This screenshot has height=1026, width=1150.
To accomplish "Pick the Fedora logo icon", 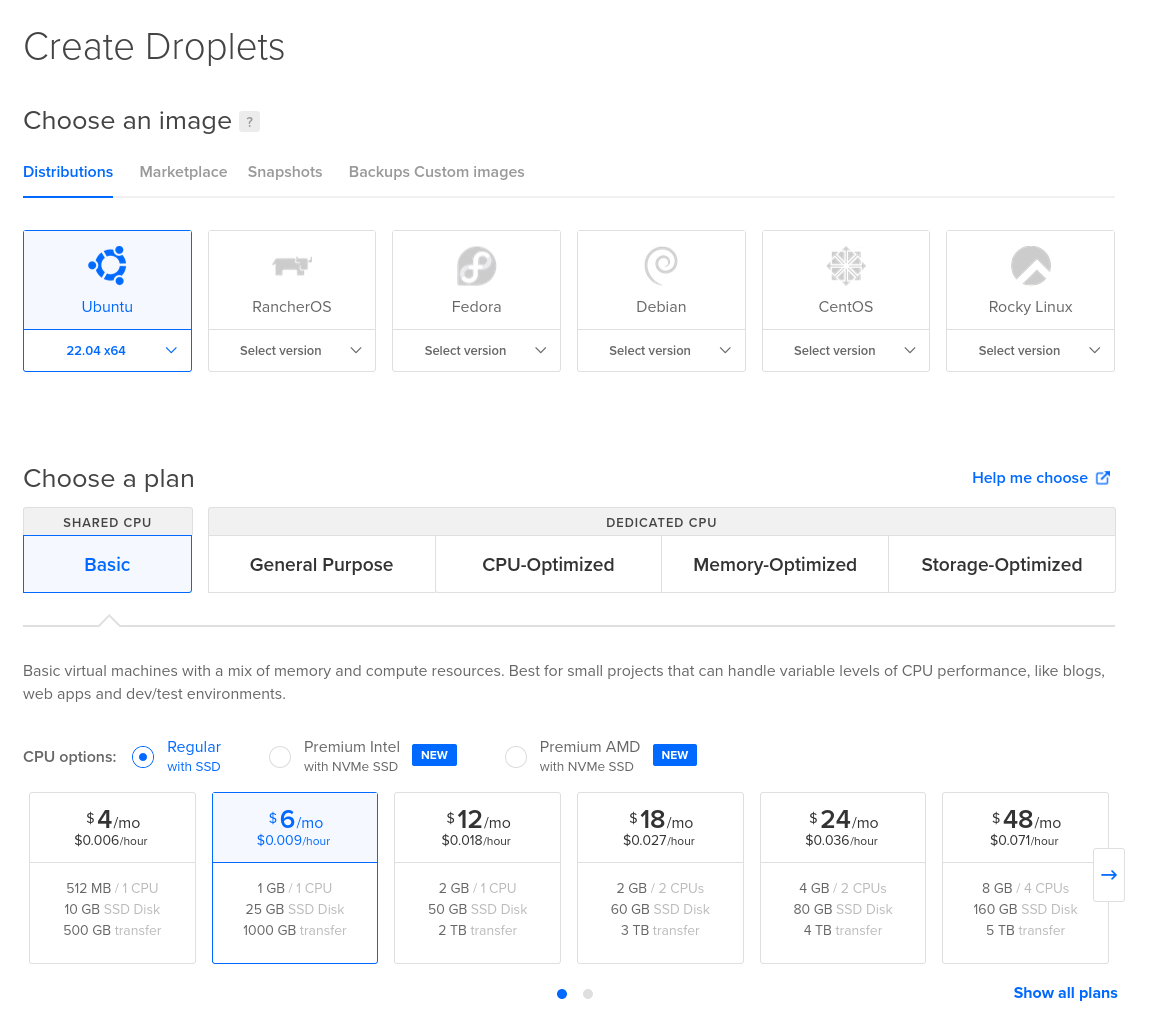I will coord(476,266).
